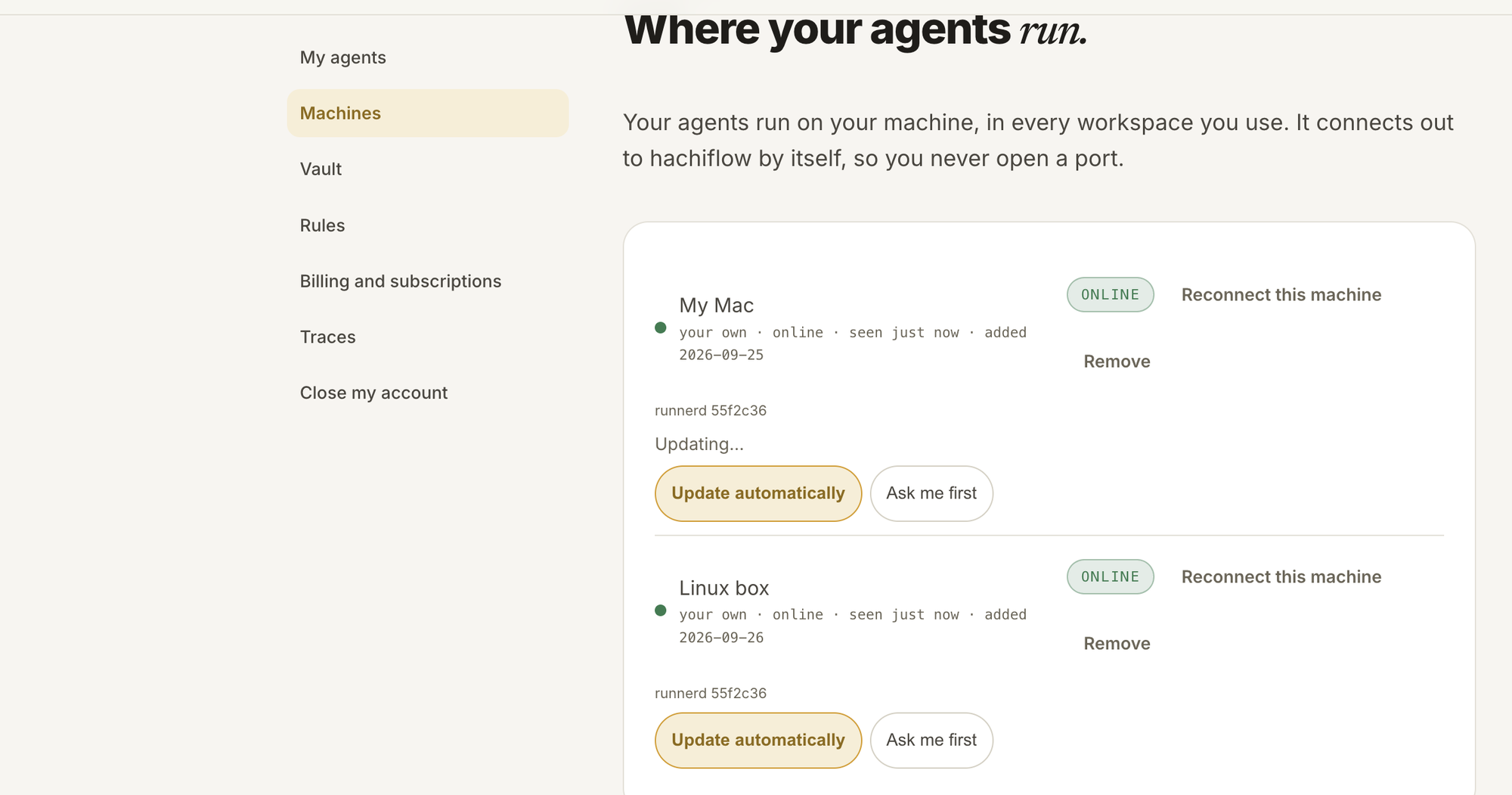
Task: Go to the Vault page
Action: click(x=321, y=169)
